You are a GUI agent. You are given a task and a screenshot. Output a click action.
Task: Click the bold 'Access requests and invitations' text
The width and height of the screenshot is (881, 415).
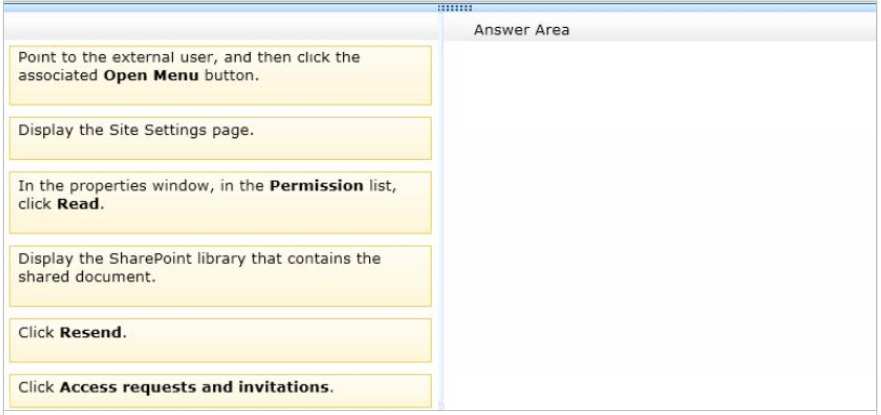pos(194,387)
